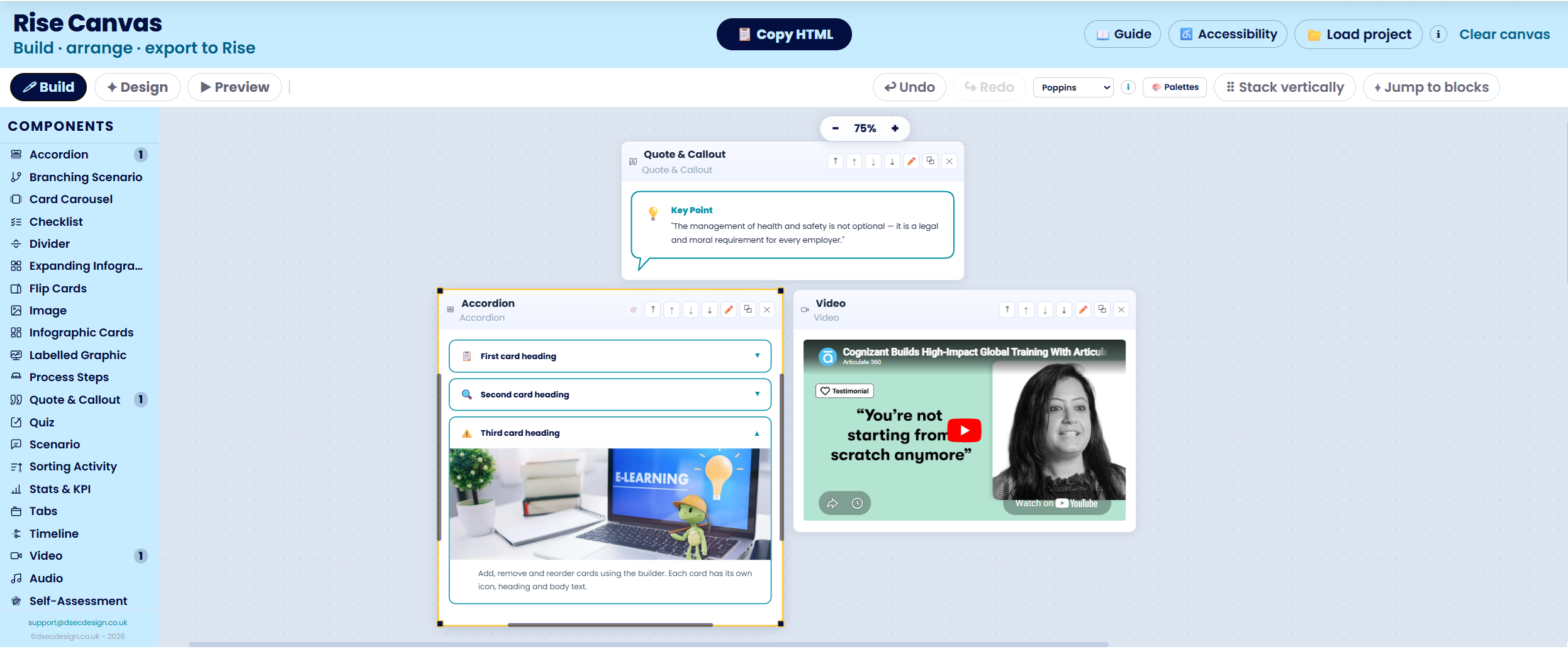Expand Second card heading accordion

[610, 395]
